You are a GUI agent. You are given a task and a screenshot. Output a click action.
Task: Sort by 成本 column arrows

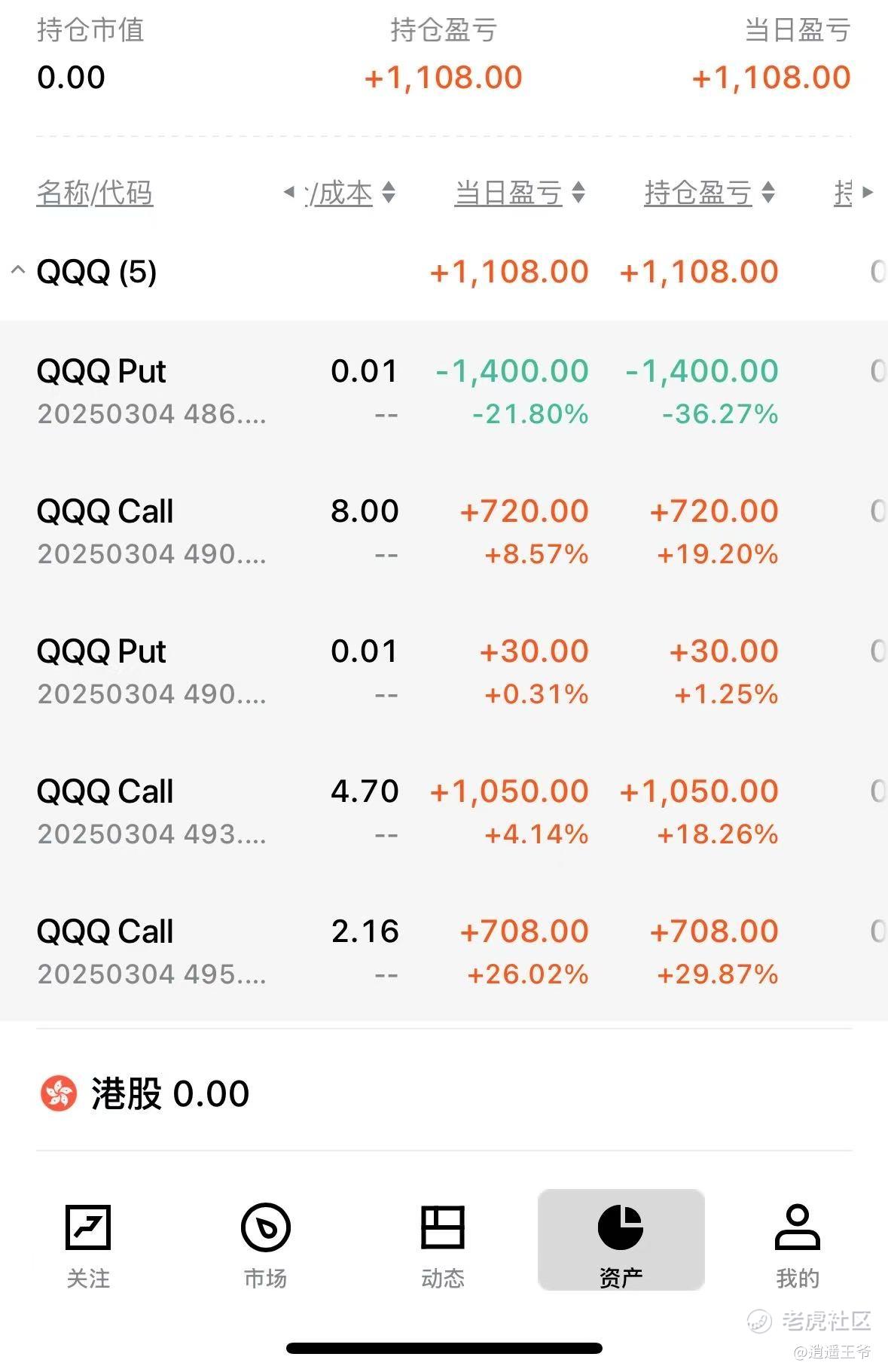(389, 193)
